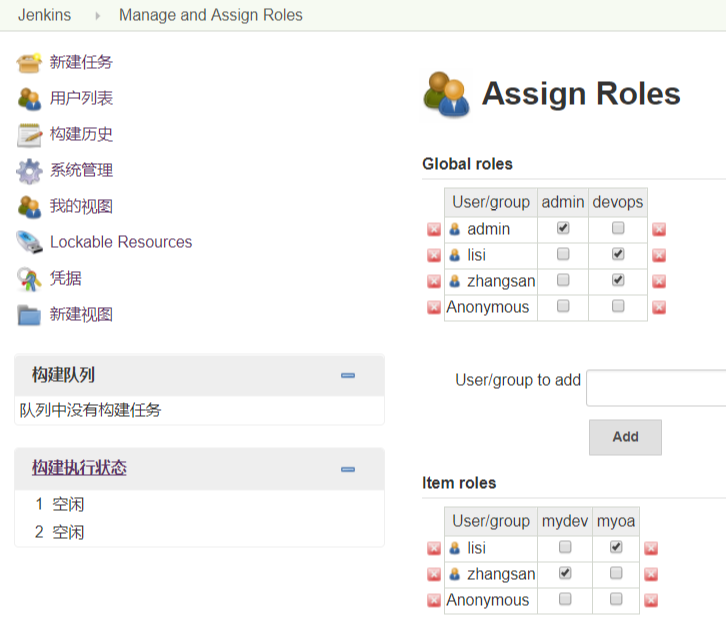Open Manage and Assign Roles breadcrumb
The width and height of the screenshot is (726, 623).
tap(211, 15)
